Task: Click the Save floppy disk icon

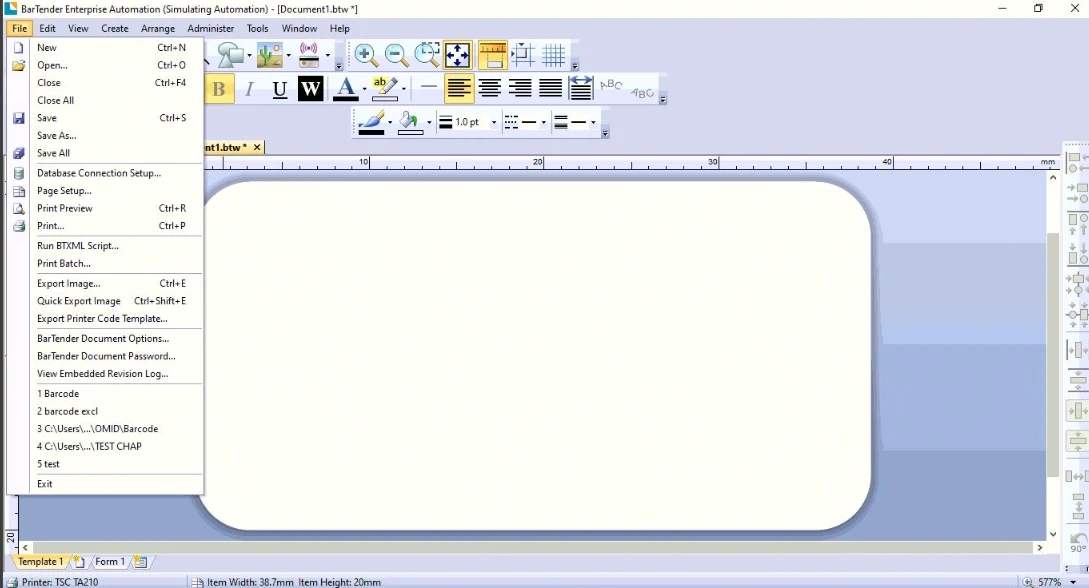Action: tap(19, 118)
